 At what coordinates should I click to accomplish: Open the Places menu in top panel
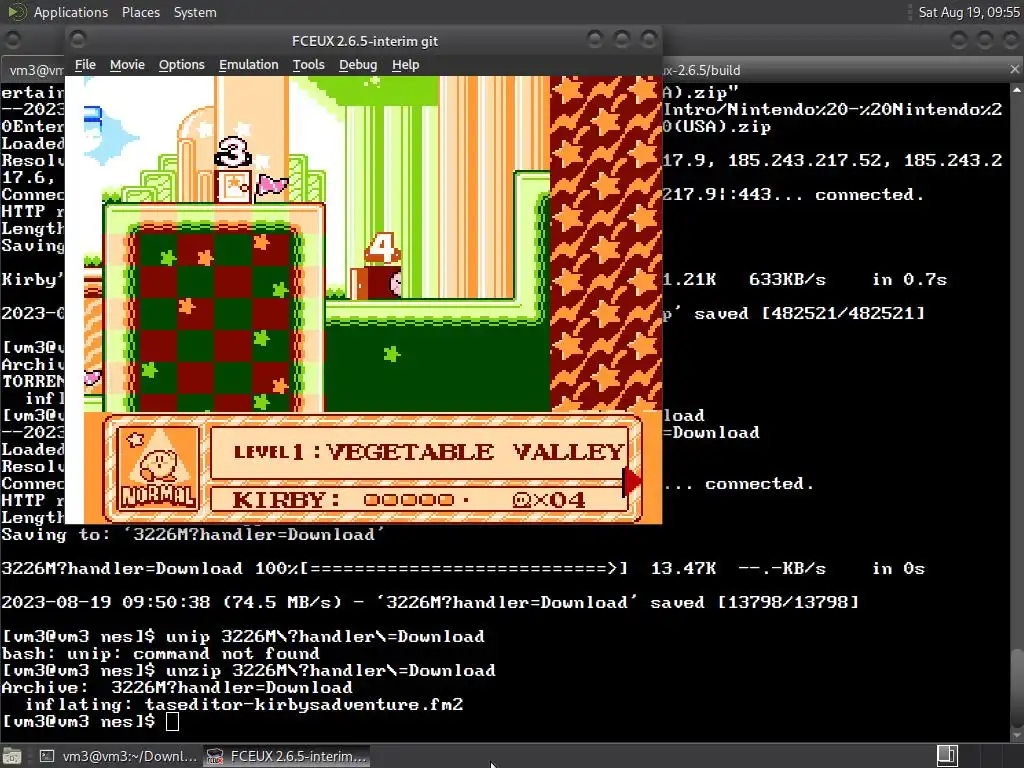[140, 12]
